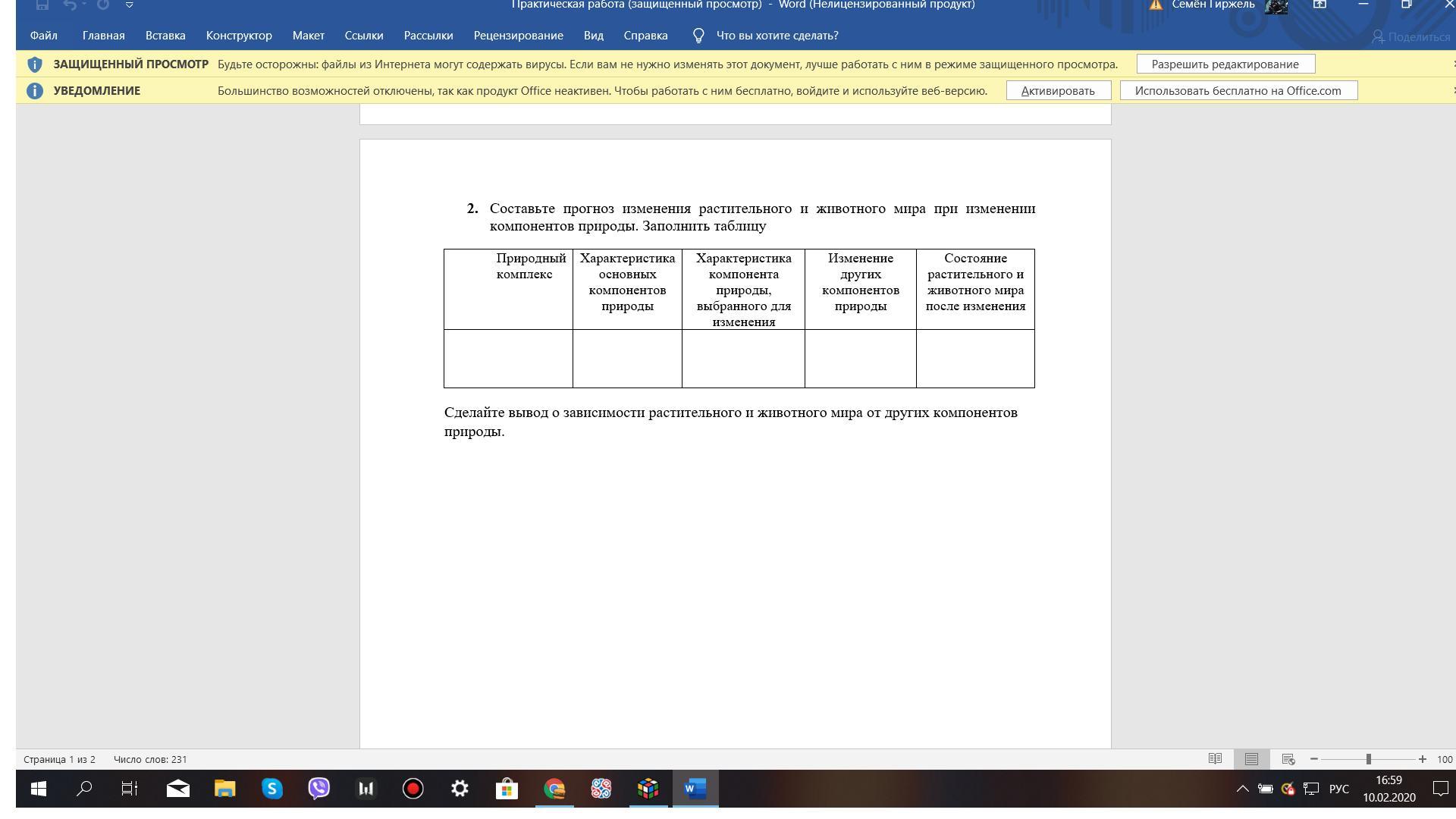Click the account name Семён Гиржель
Screen dimensions: 1456x819
(x=1213, y=5)
